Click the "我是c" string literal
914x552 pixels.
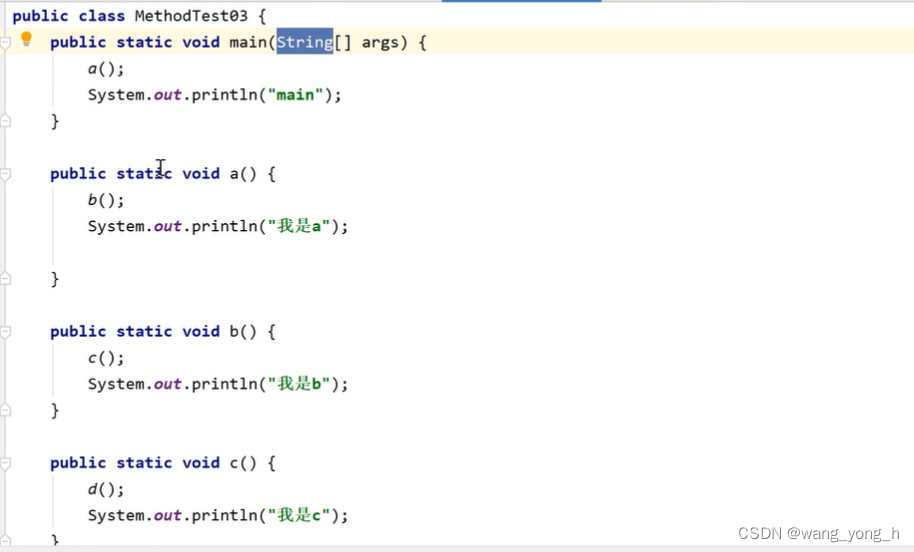pos(298,515)
